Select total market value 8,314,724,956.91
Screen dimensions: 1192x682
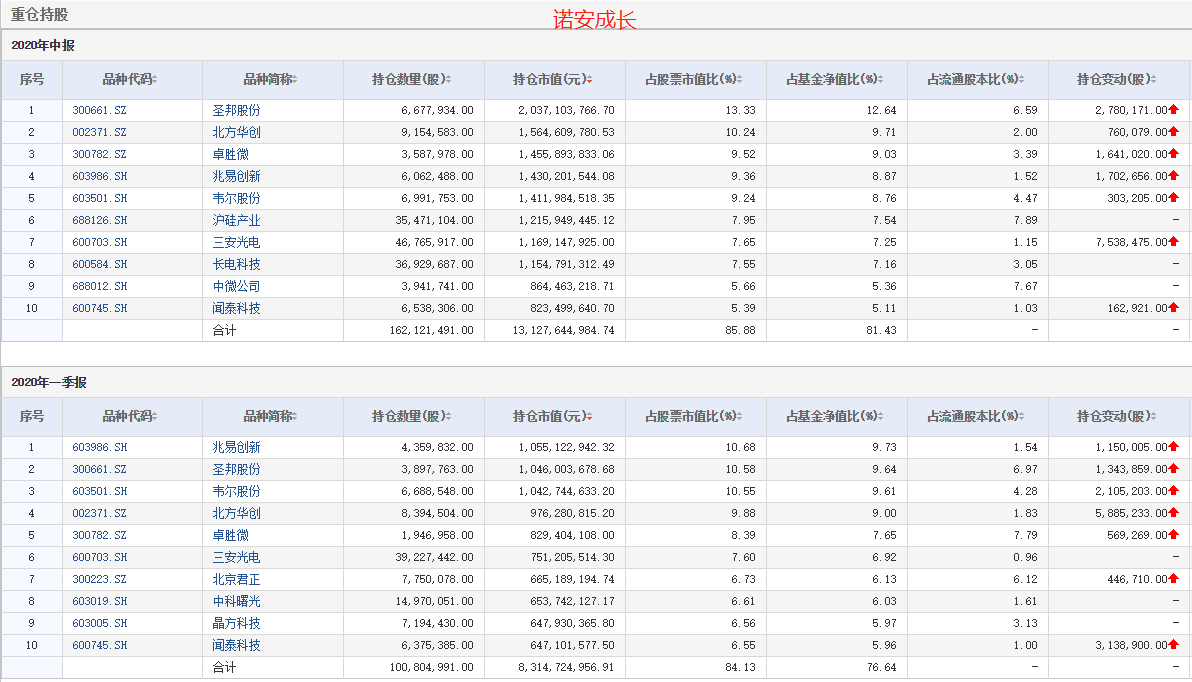coord(566,667)
